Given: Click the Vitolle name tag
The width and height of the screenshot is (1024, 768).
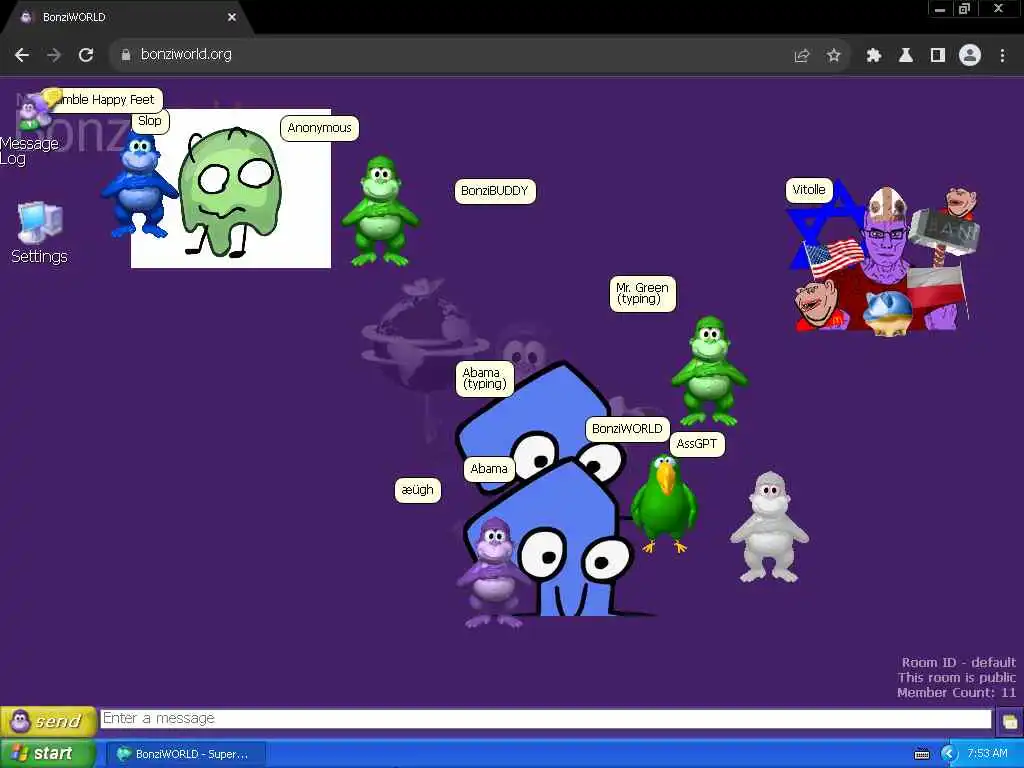Looking at the screenshot, I should coord(808,190).
